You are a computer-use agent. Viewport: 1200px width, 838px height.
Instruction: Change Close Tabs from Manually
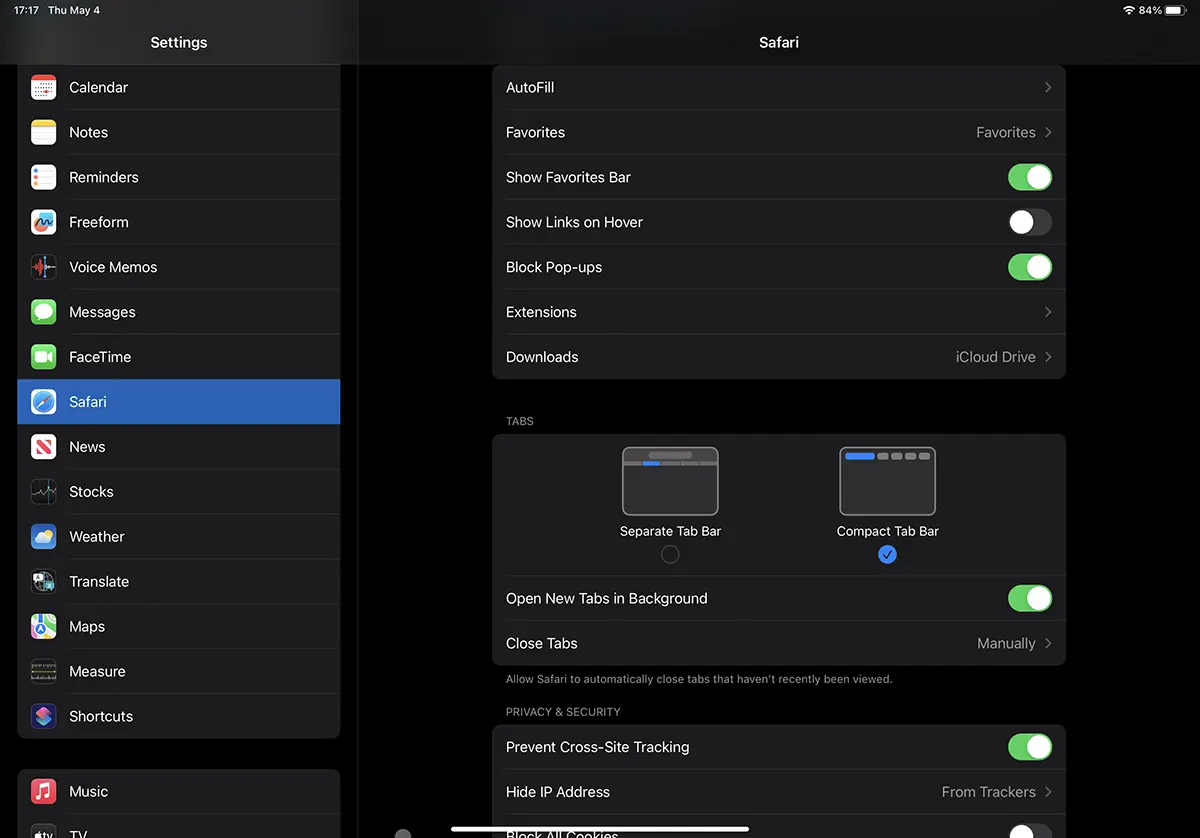click(1006, 643)
